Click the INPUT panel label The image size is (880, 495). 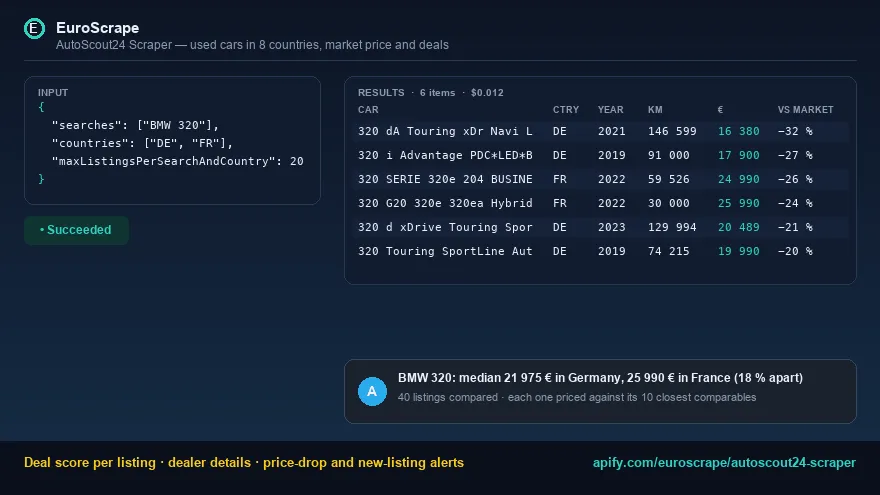[53, 93]
